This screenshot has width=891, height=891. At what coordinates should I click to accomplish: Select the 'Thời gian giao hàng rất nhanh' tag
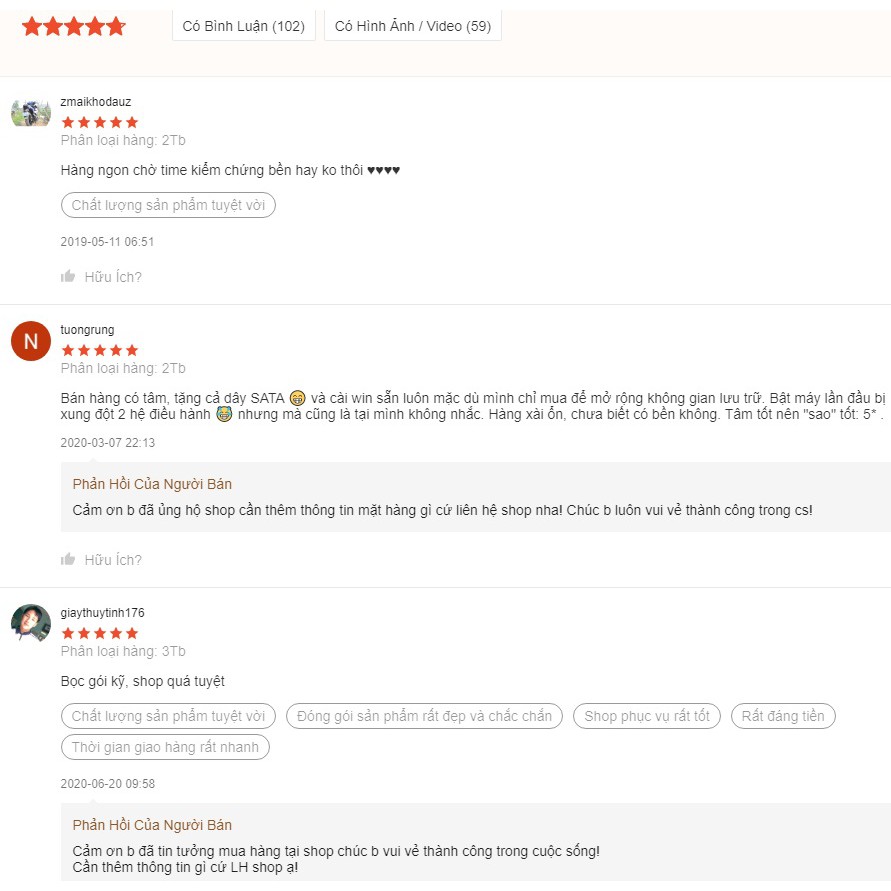tap(165, 747)
